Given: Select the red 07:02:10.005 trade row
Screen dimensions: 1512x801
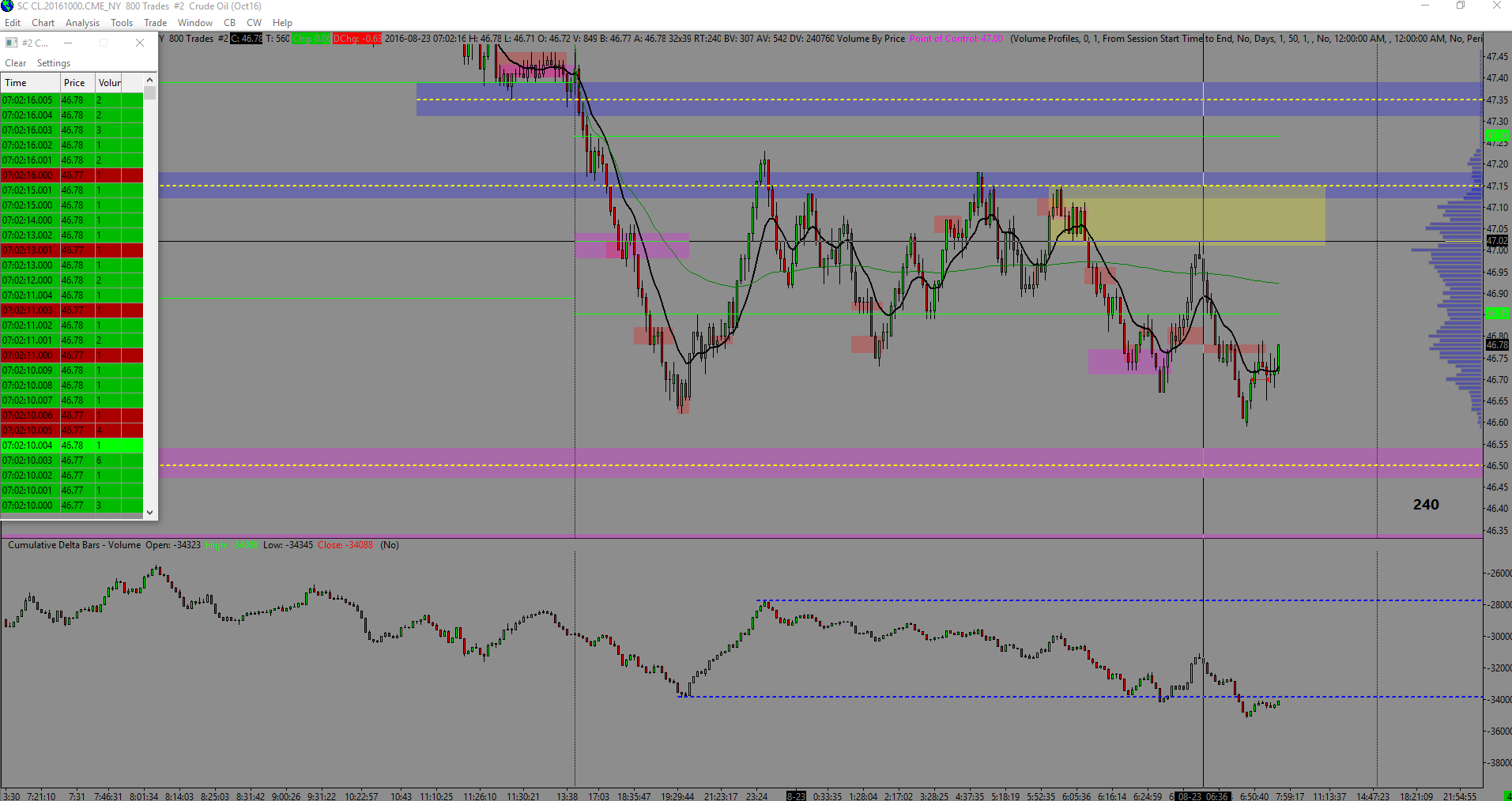Looking at the screenshot, I should click(72, 431).
